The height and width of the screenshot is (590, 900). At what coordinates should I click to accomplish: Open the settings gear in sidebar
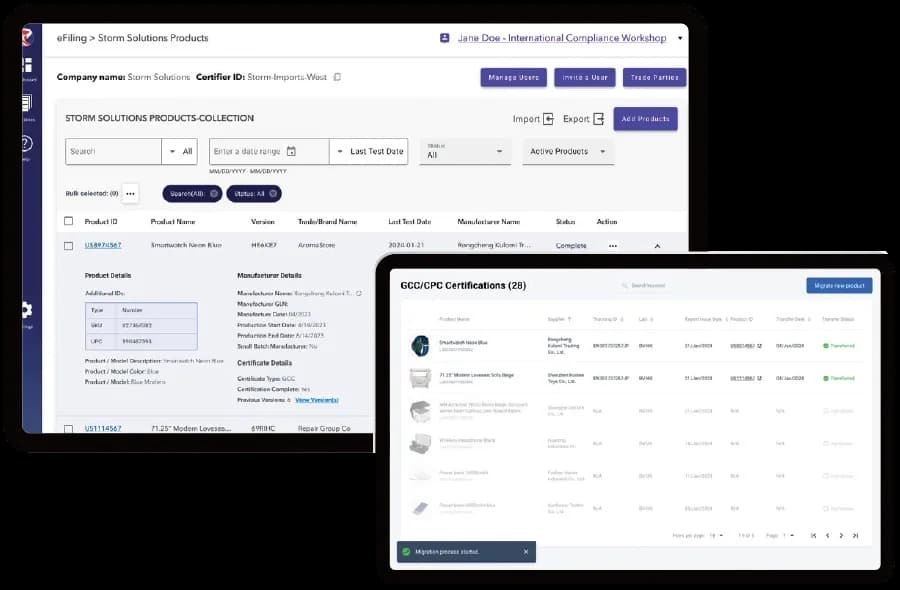click(x=27, y=310)
